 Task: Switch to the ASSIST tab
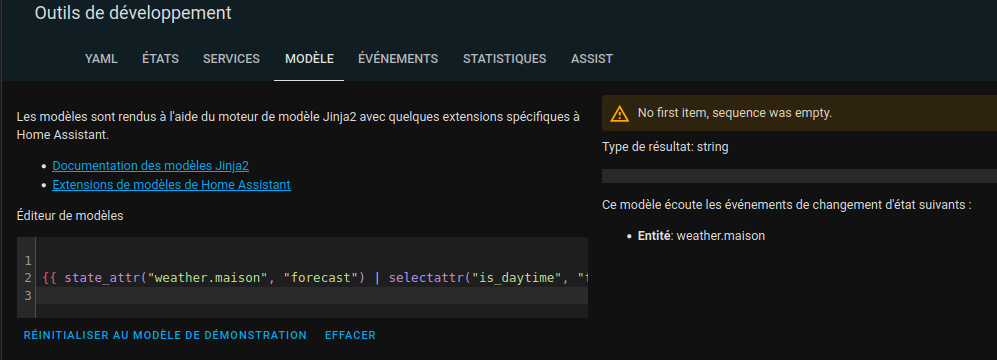[592, 59]
